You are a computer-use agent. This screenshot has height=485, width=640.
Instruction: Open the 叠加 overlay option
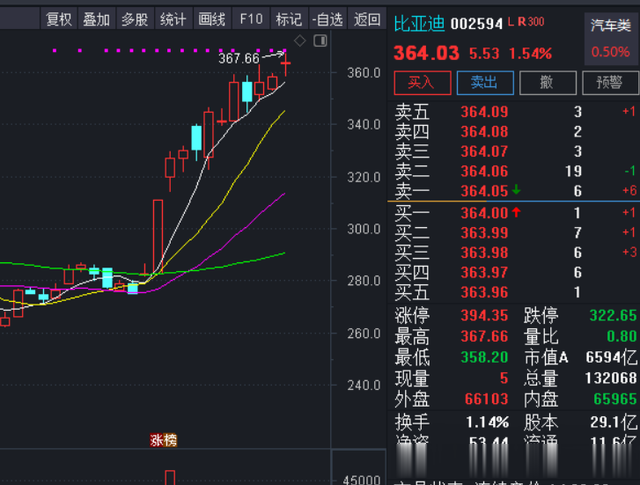tap(96, 19)
